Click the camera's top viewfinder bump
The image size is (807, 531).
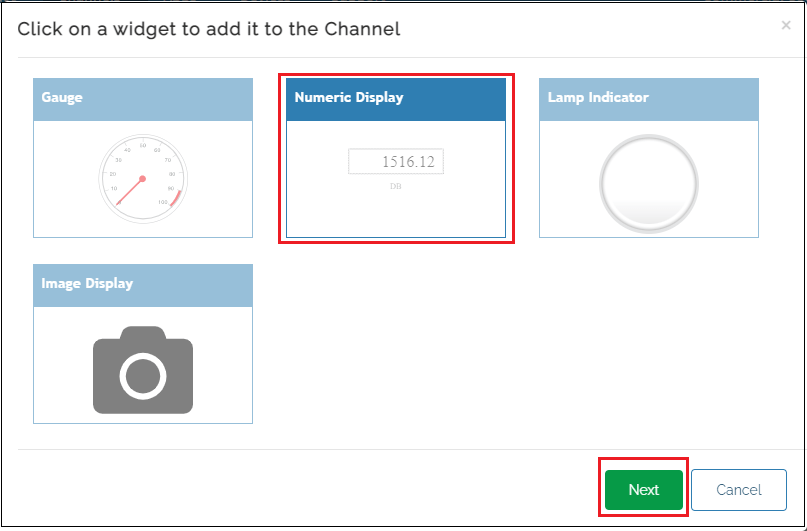pyautogui.click(x=143, y=332)
